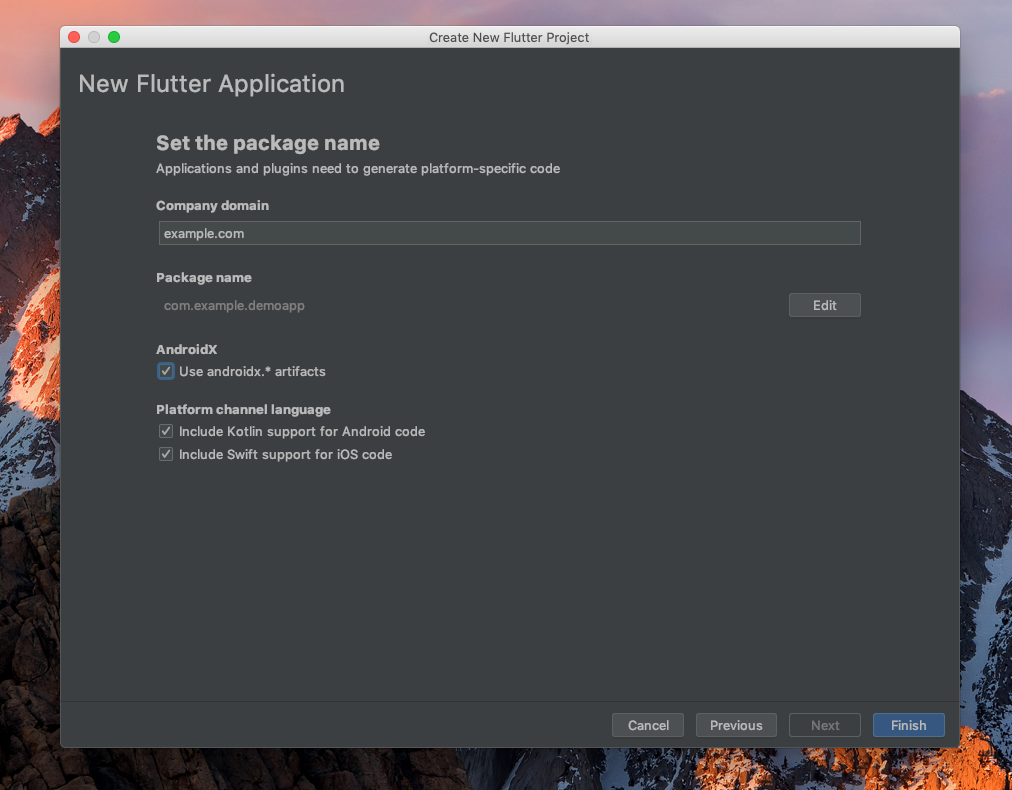1012x790 pixels.
Task: Click the Finish button to create project
Action: [908, 725]
